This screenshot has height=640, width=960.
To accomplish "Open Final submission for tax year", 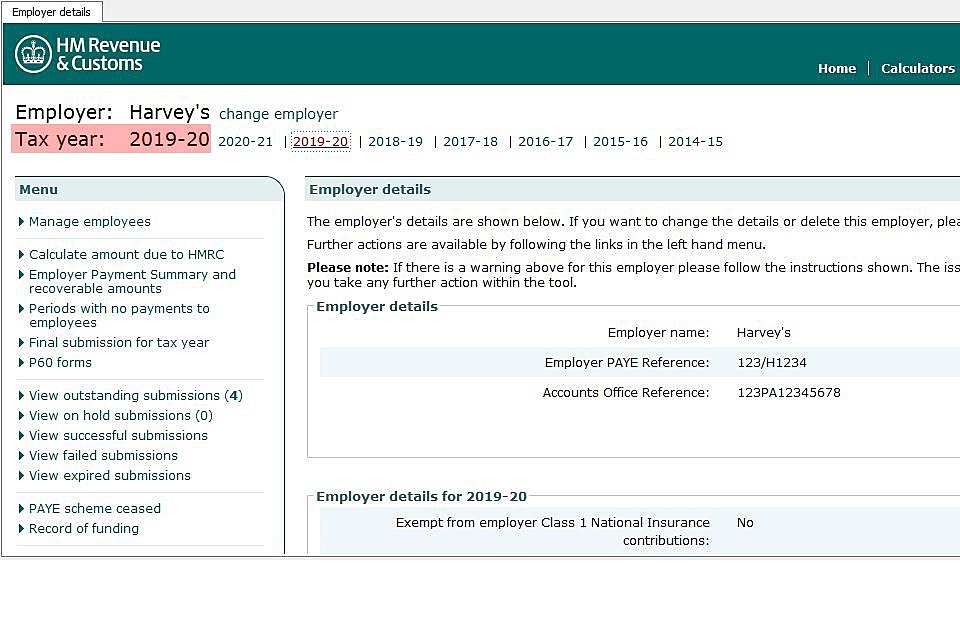I will point(119,343).
